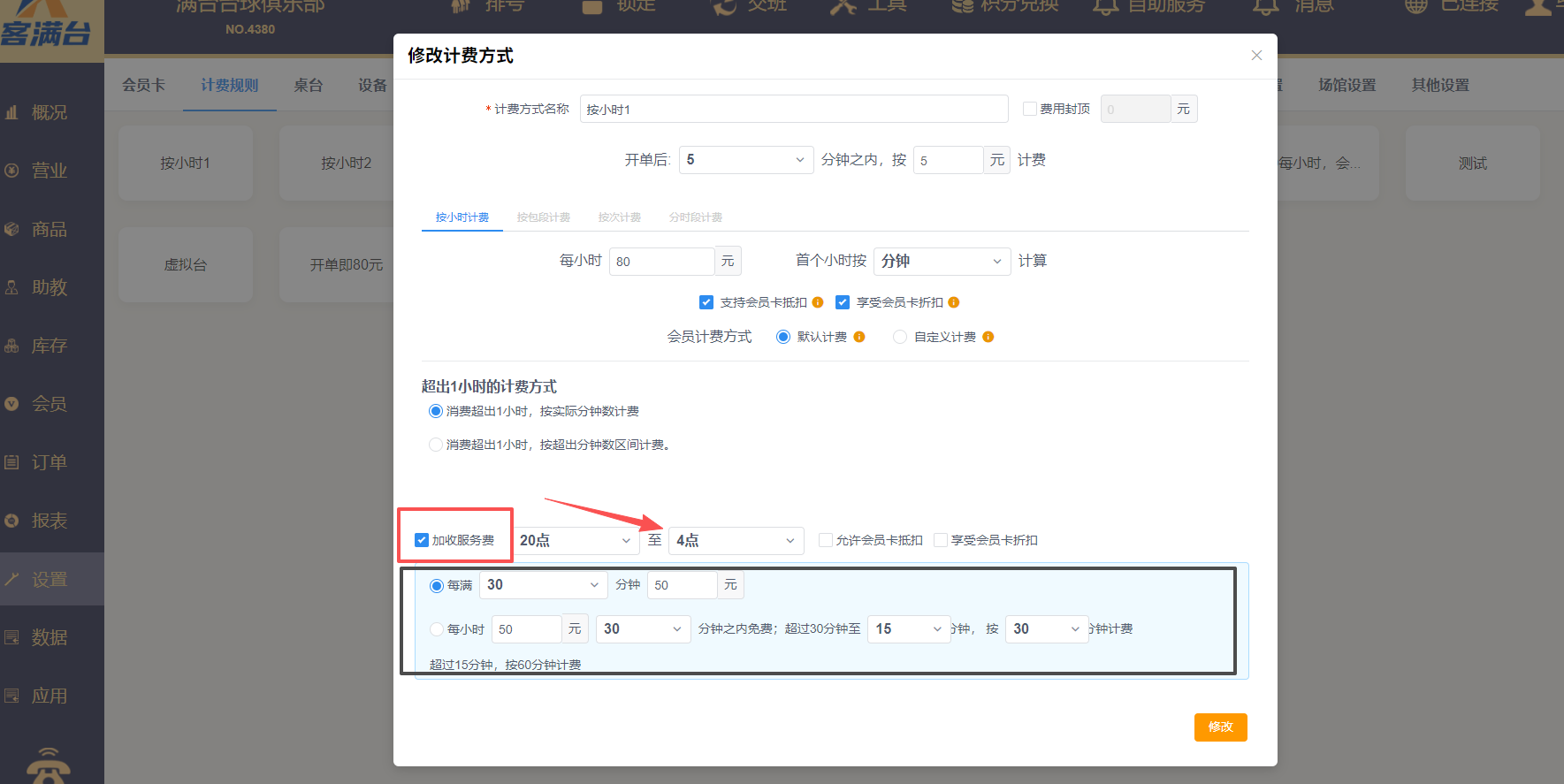Image resolution: width=1564 pixels, height=784 pixels.
Task: Open 积分兑换 in top bar
Action: [x=1005, y=6]
